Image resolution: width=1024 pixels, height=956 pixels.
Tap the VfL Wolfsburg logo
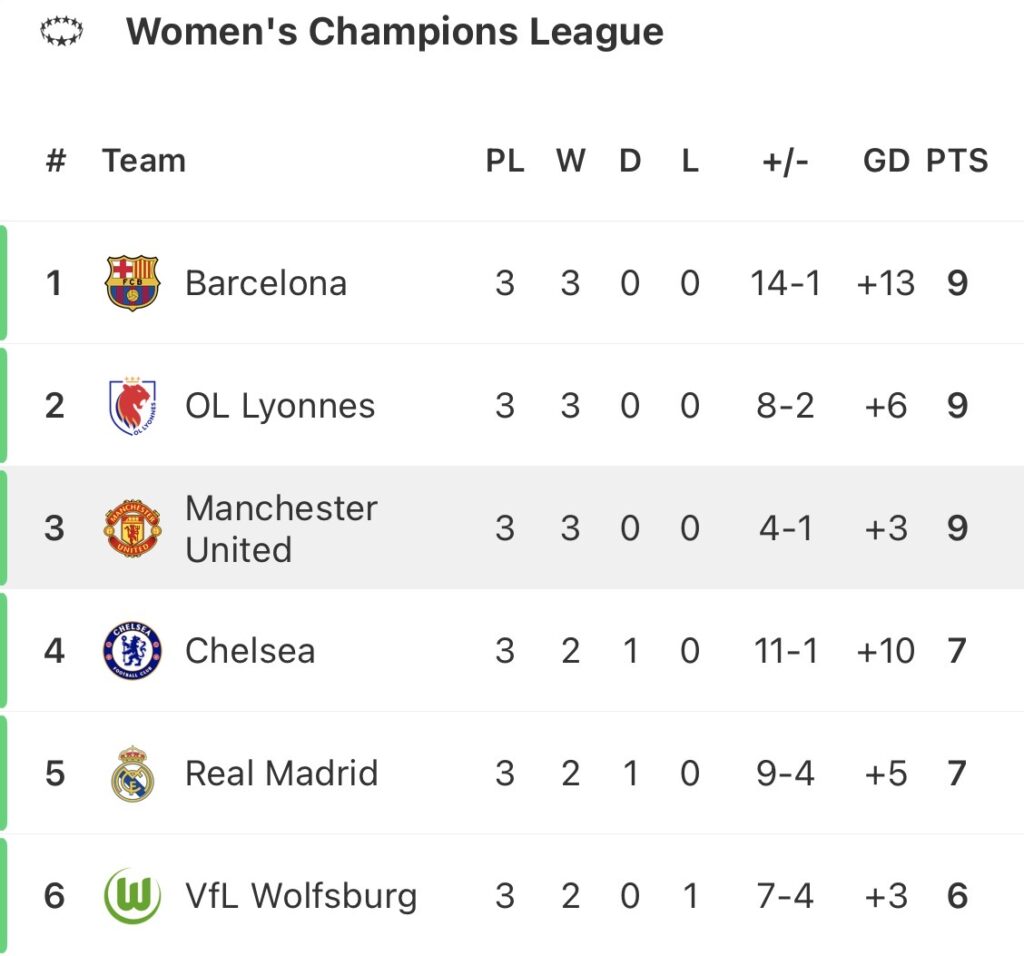[x=132, y=896]
